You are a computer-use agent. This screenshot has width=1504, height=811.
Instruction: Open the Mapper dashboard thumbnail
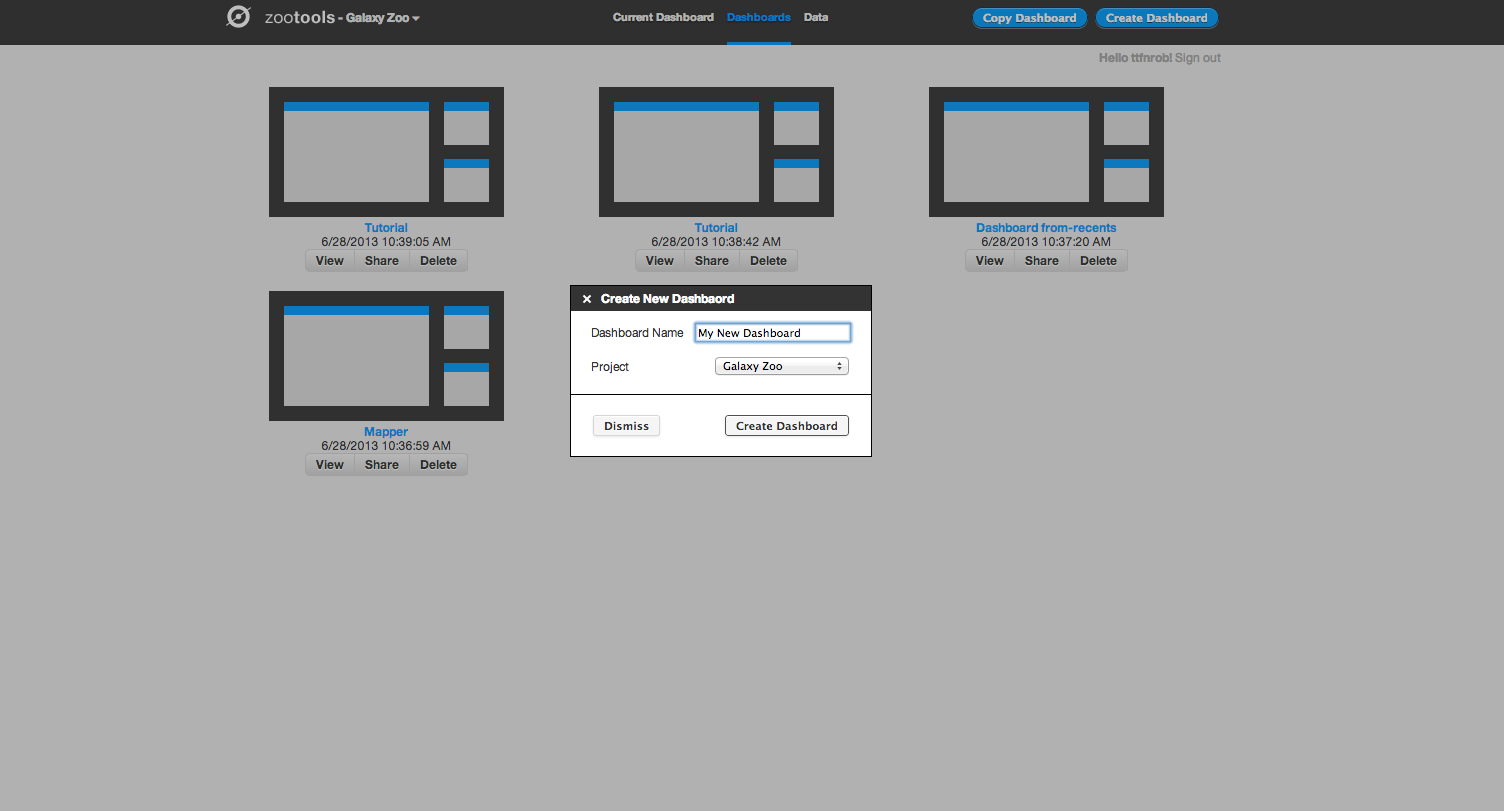pos(386,356)
